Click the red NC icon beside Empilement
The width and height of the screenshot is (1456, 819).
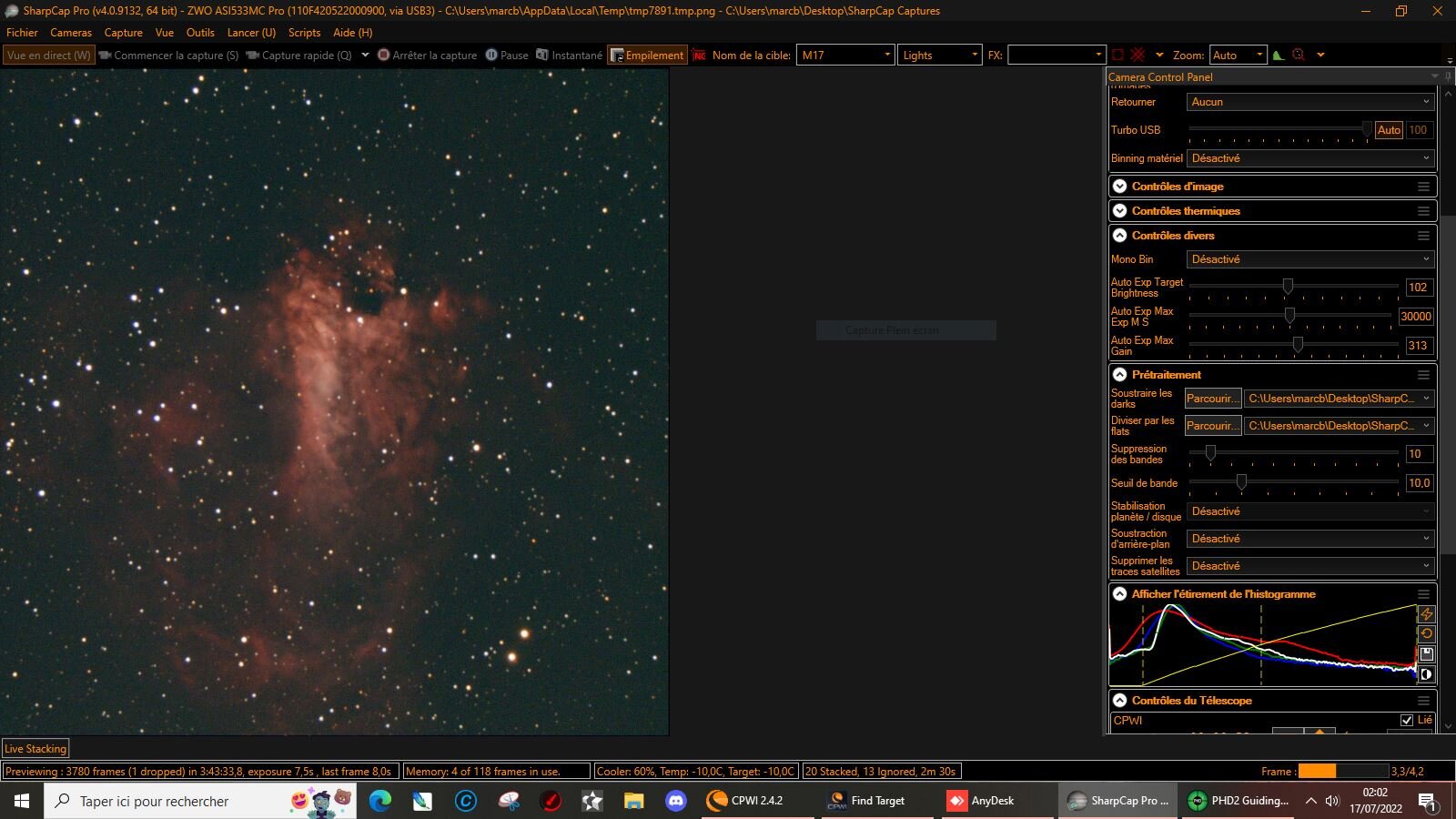tap(699, 56)
